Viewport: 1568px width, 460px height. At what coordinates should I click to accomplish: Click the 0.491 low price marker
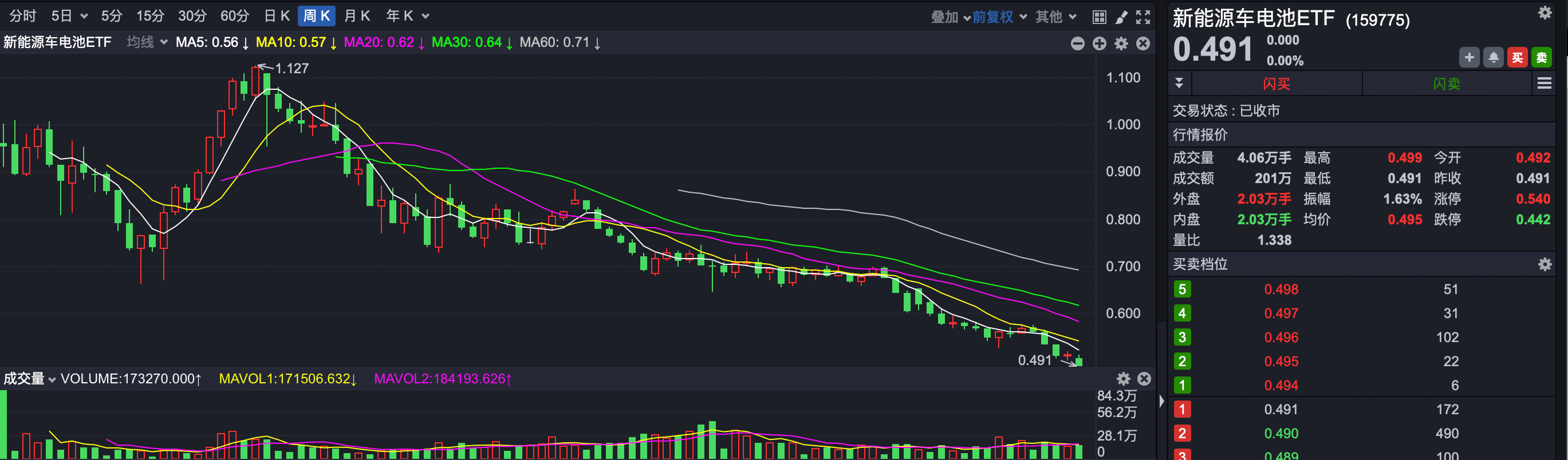1035,360
